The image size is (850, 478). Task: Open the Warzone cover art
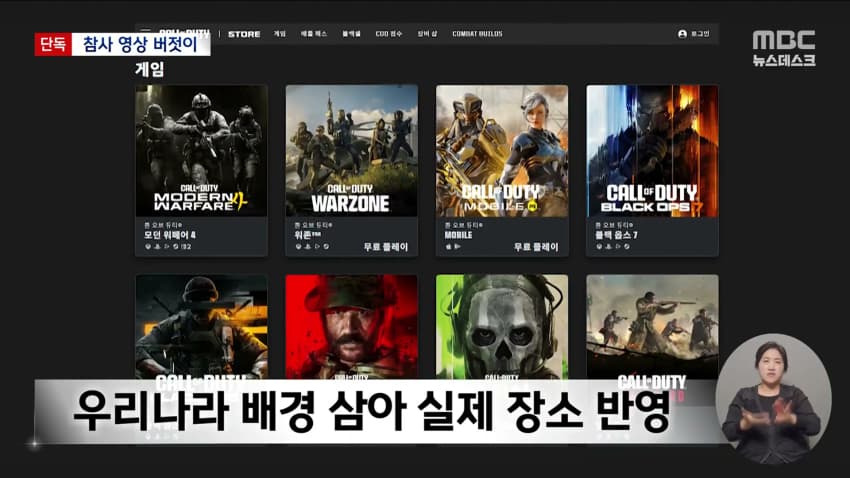tap(352, 151)
